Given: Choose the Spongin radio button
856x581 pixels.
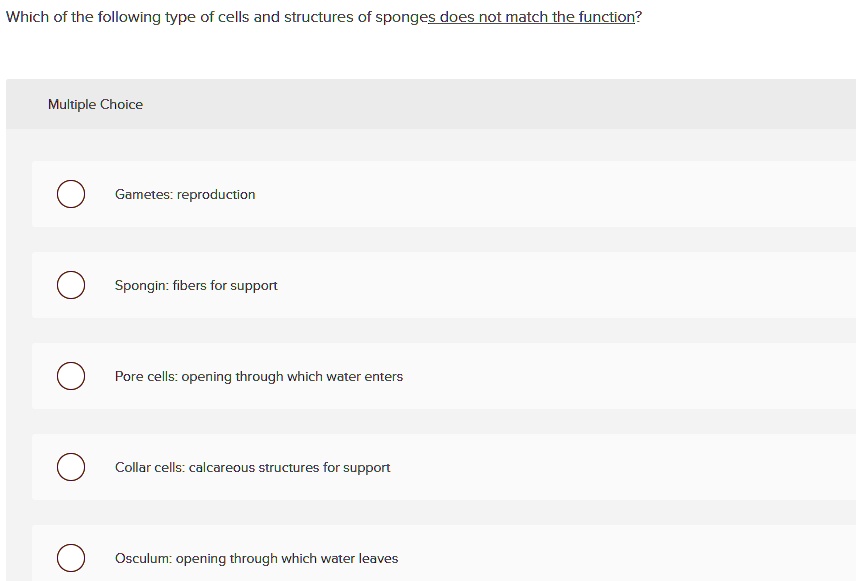Looking at the screenshot, I should tap(70, 285).
